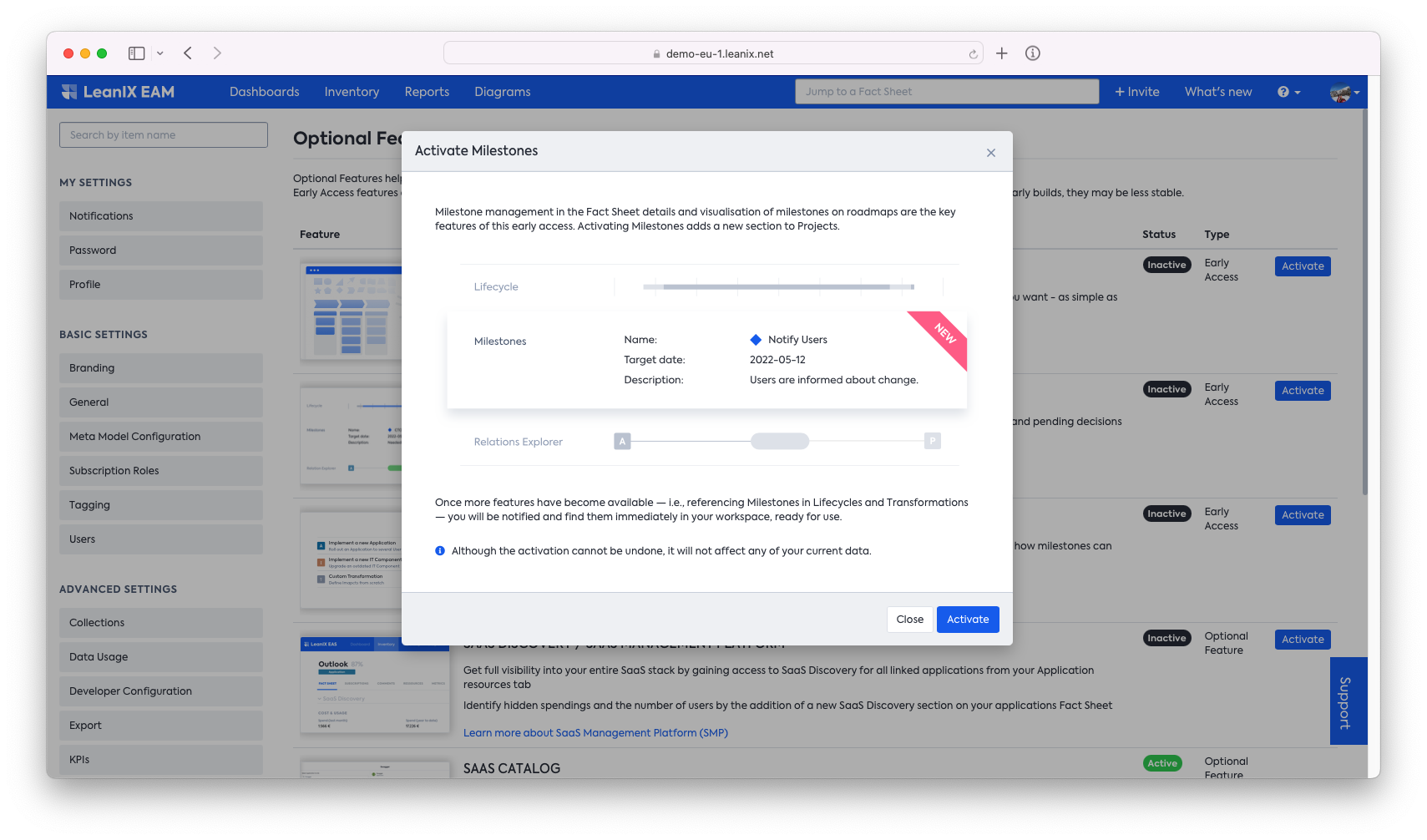Screen dimensions: 1427x840
Task: Activate the first Early Access feature row
Action: (x=1303, y=266)
